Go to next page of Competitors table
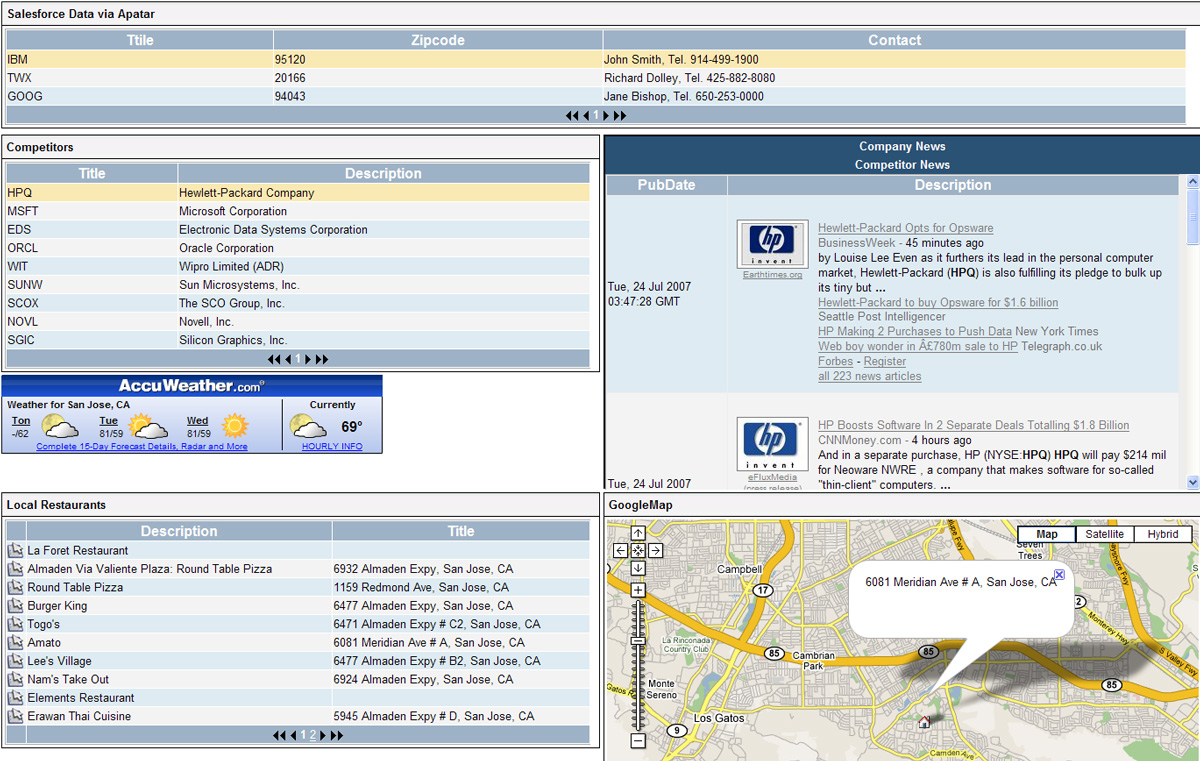Viewport: 1200px width, 761px height. (309, 359)
